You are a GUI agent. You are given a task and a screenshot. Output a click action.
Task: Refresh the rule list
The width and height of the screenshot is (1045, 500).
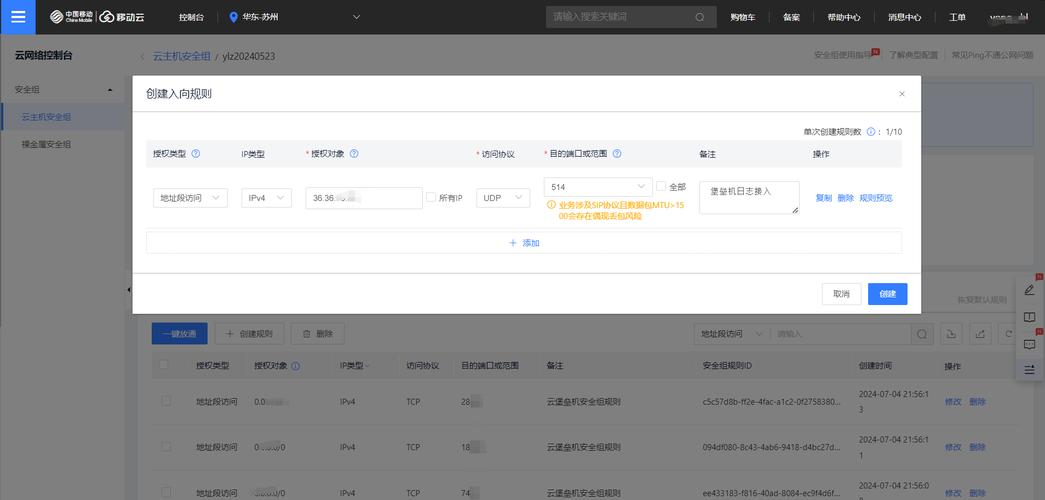pos(1008,334)
